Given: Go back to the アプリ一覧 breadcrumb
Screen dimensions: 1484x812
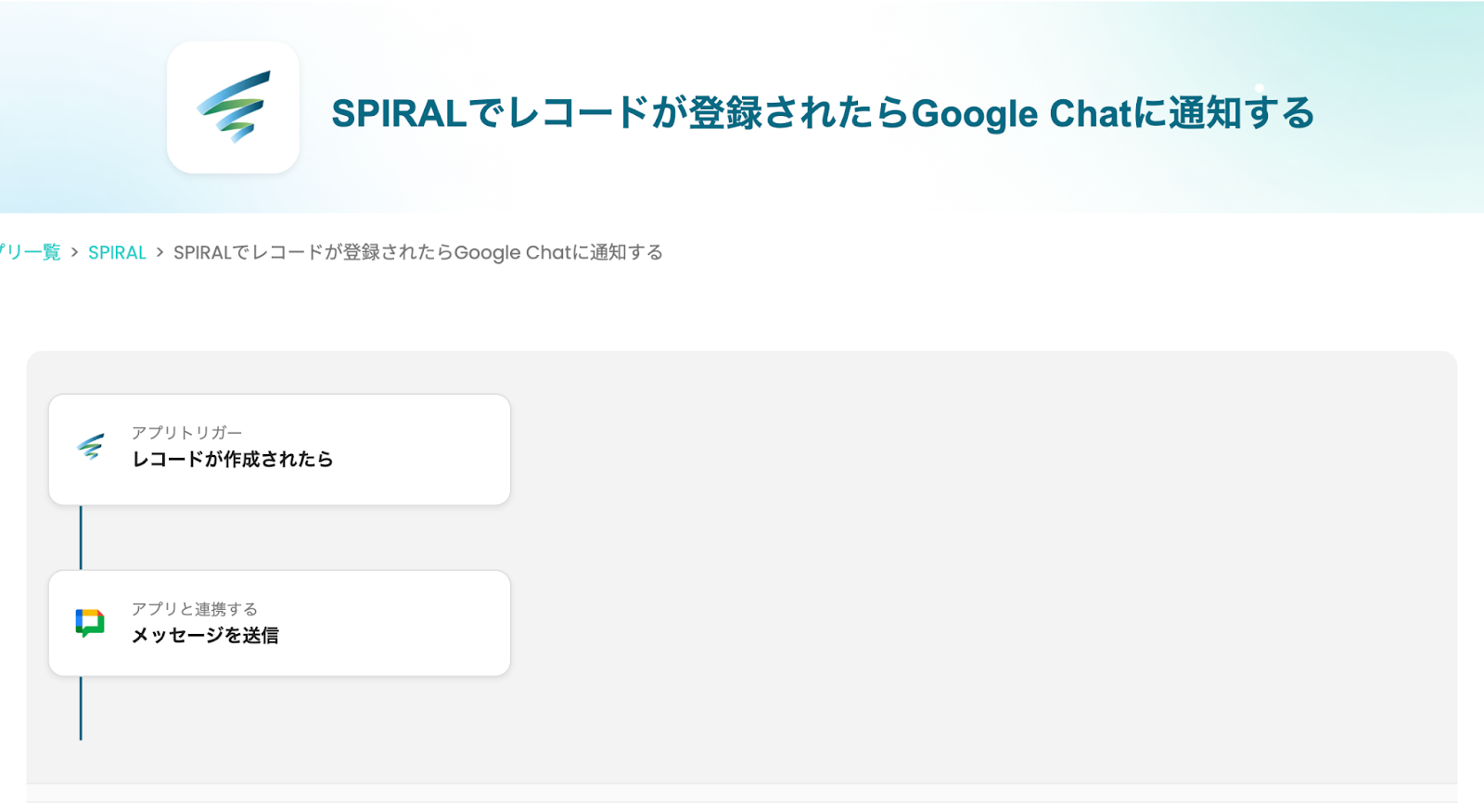Looking at the screenshot, I should pyautogui.click(x=30, y=252).
